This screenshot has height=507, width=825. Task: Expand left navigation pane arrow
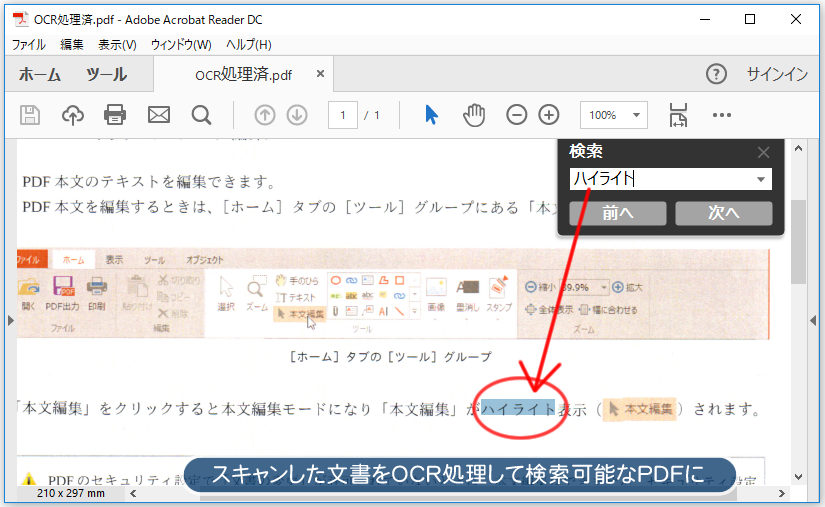[11, 320]
